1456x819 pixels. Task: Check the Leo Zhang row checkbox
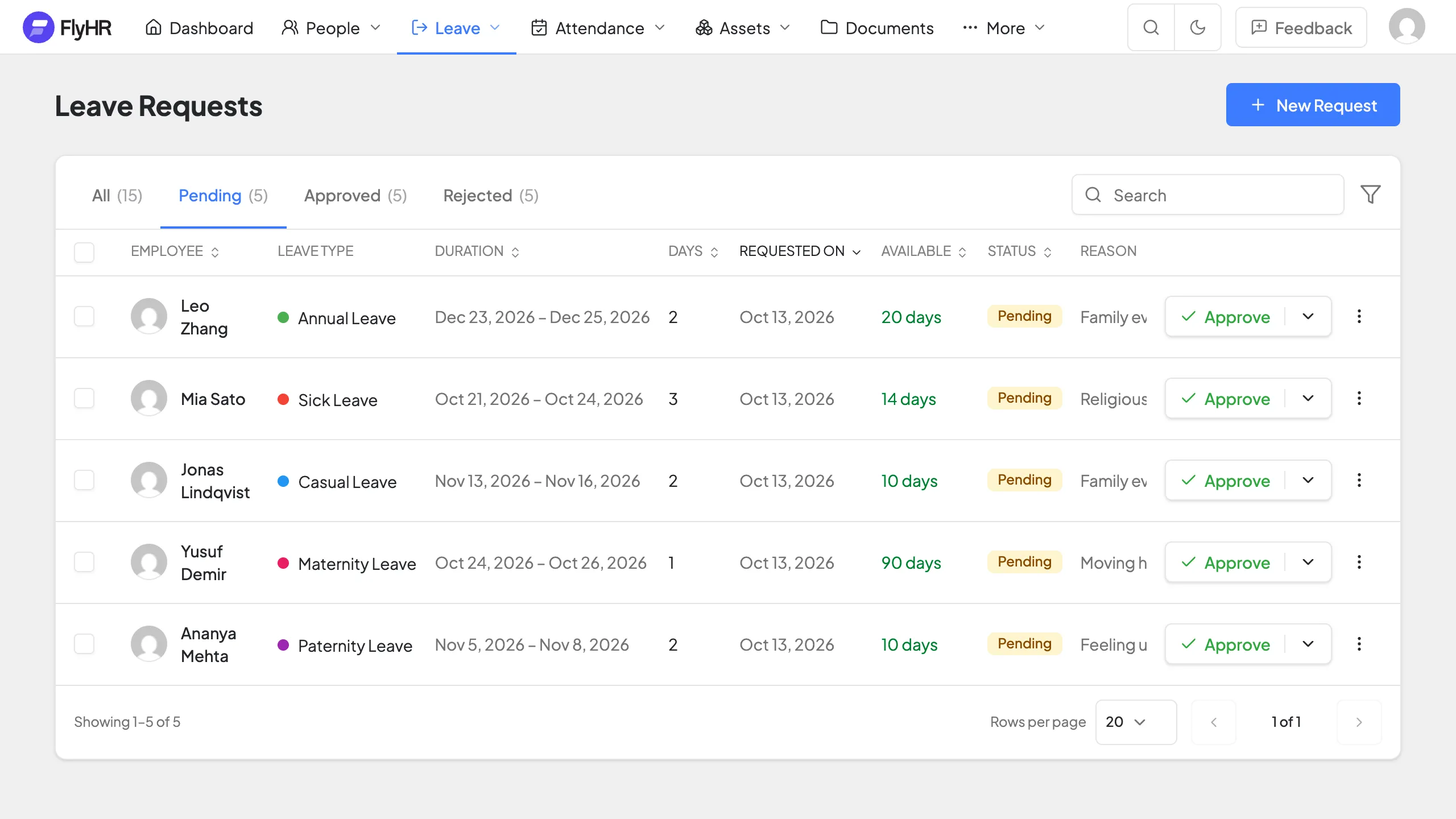point(84,316)
